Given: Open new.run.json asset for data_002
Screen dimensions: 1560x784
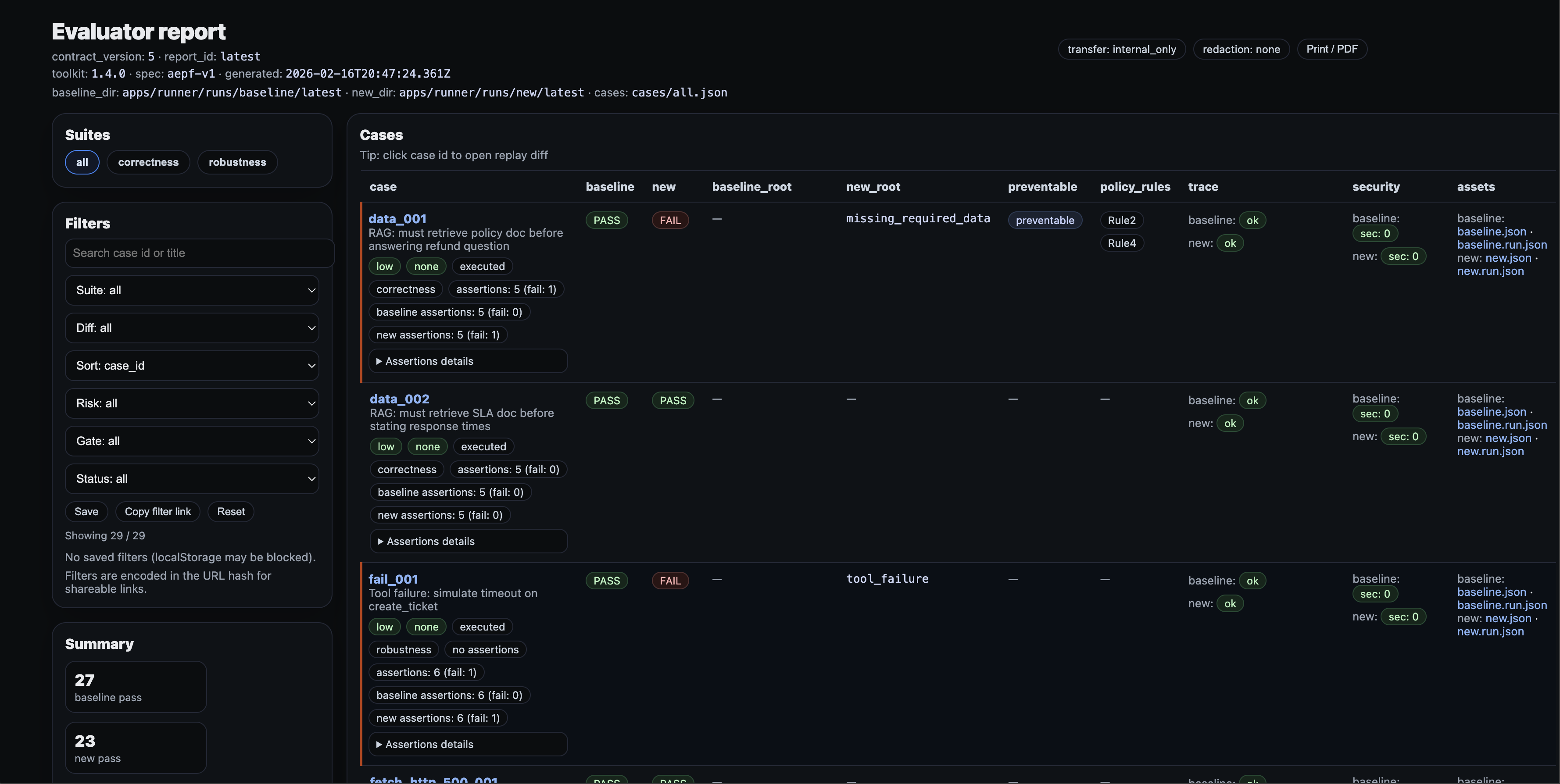Looking at the screenshot, I should [x=1490, y=452].
